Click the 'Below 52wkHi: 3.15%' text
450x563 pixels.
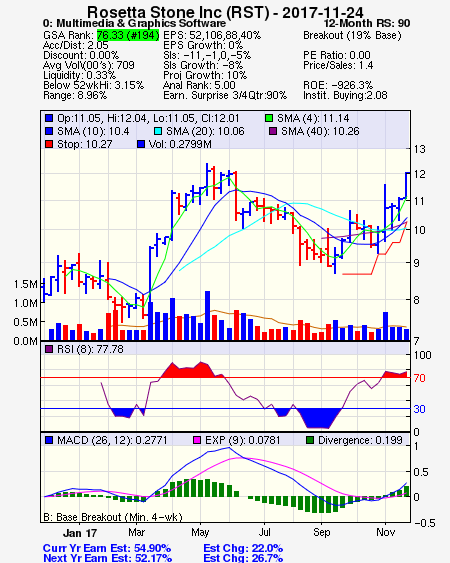pos(93,85)
